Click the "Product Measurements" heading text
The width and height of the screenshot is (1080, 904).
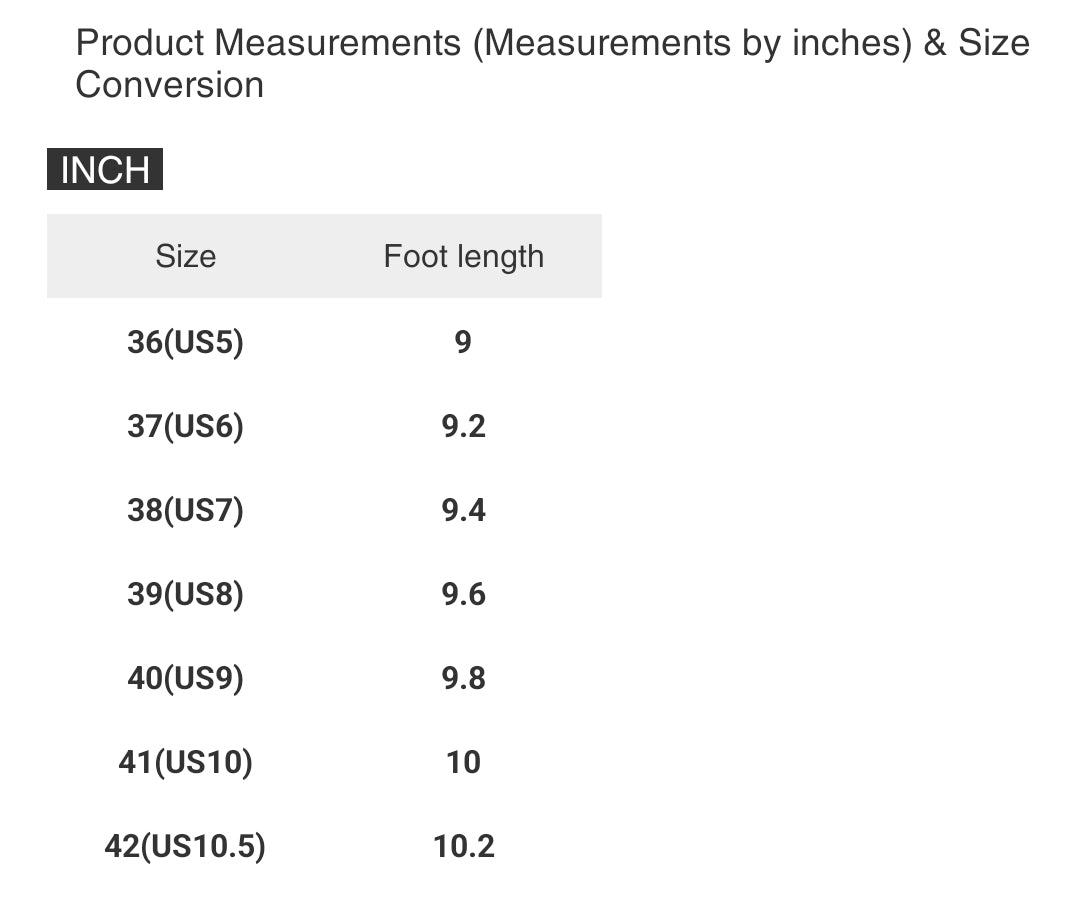268,43
